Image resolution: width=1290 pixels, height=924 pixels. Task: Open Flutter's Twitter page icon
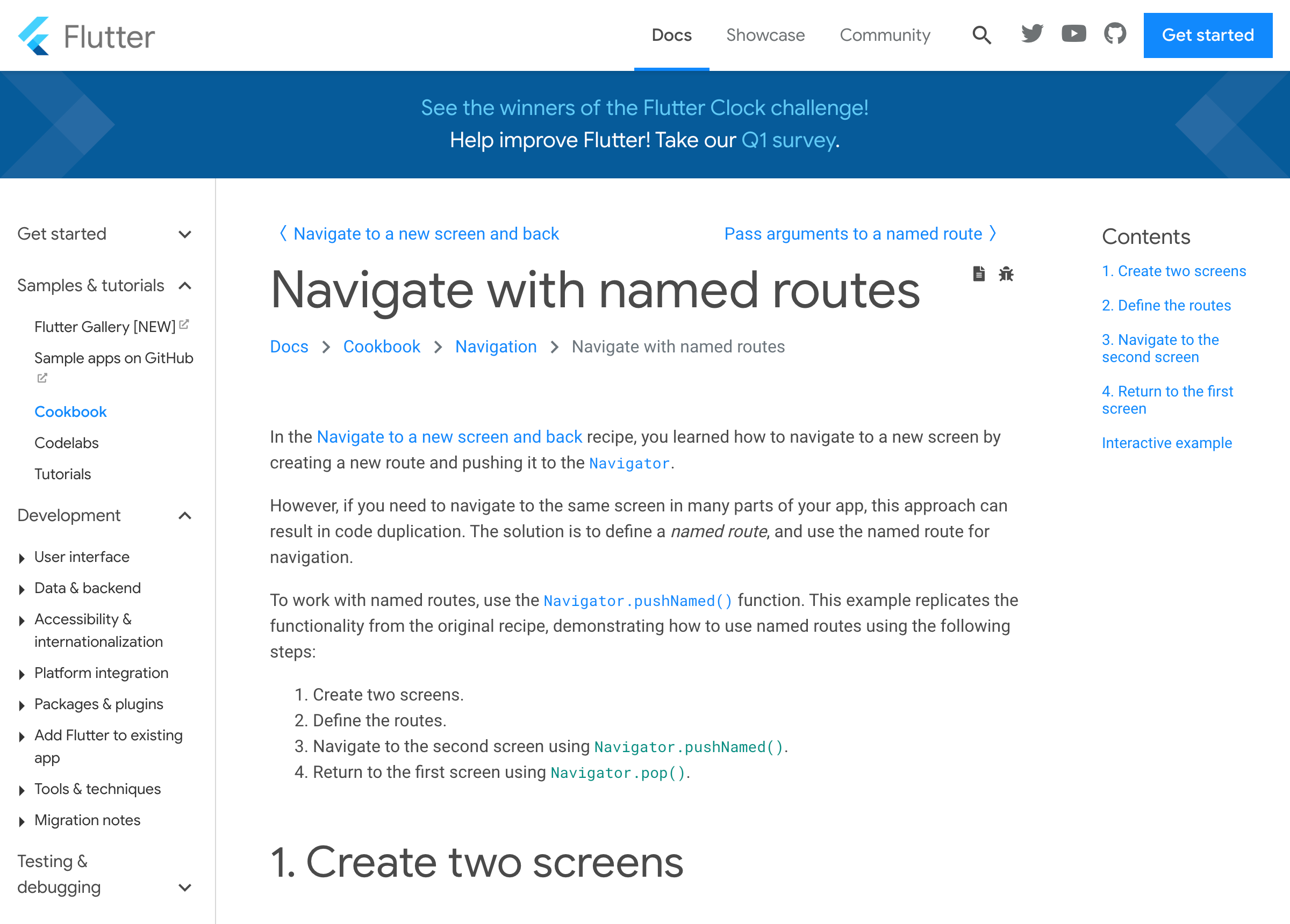(1032, 34)
